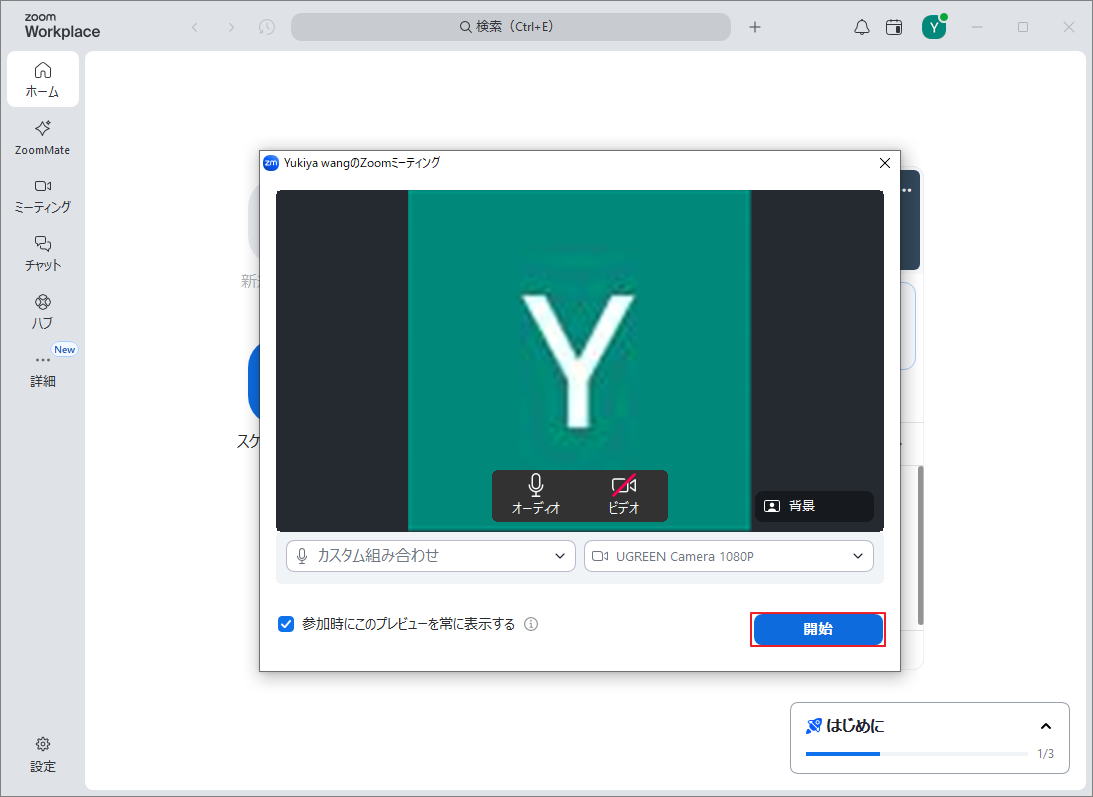Open the 背景 background options
Screen dimensions: 1093x797
pyautogui.click(x=813, y=506)
